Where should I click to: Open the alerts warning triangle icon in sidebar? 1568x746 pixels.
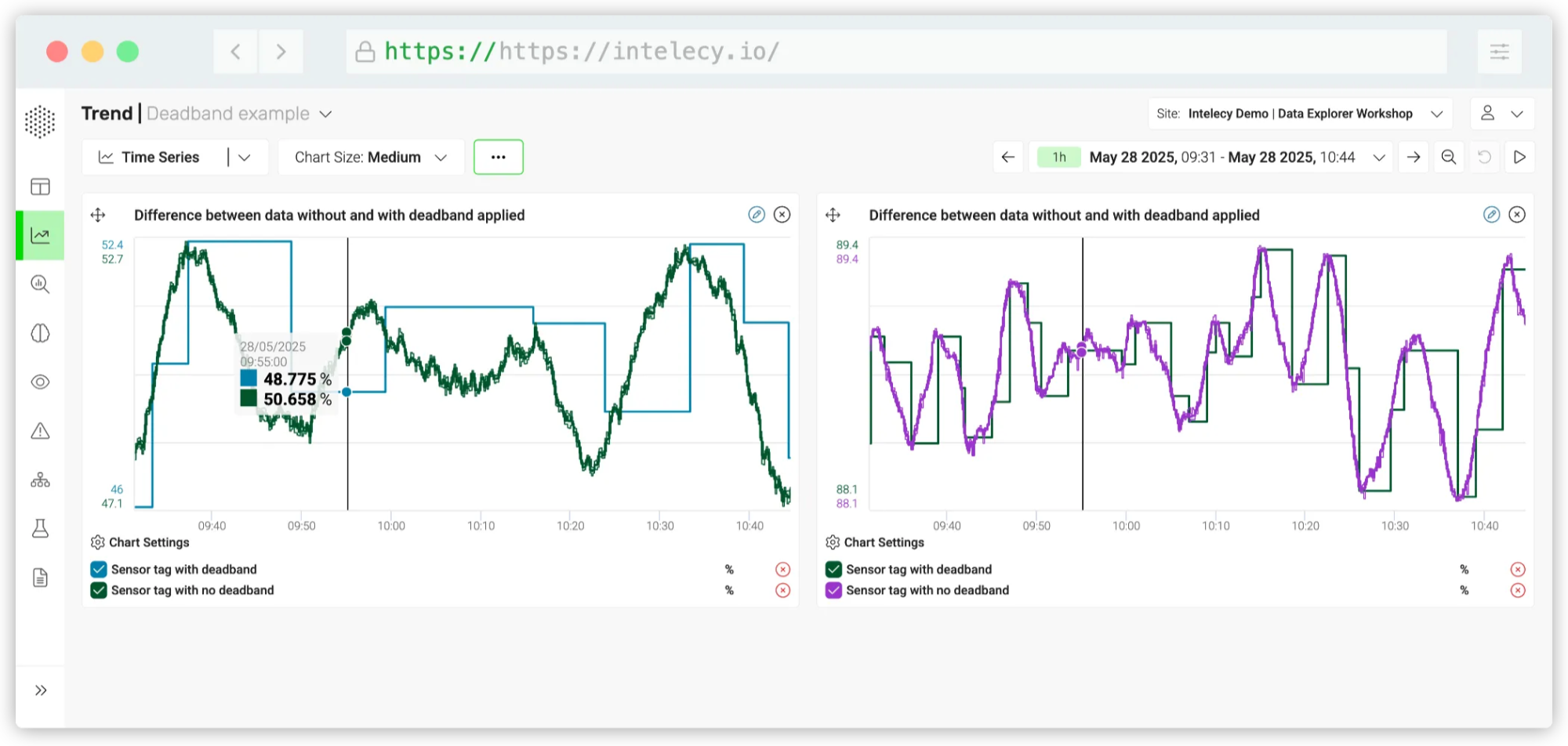[x=40, y=431]
